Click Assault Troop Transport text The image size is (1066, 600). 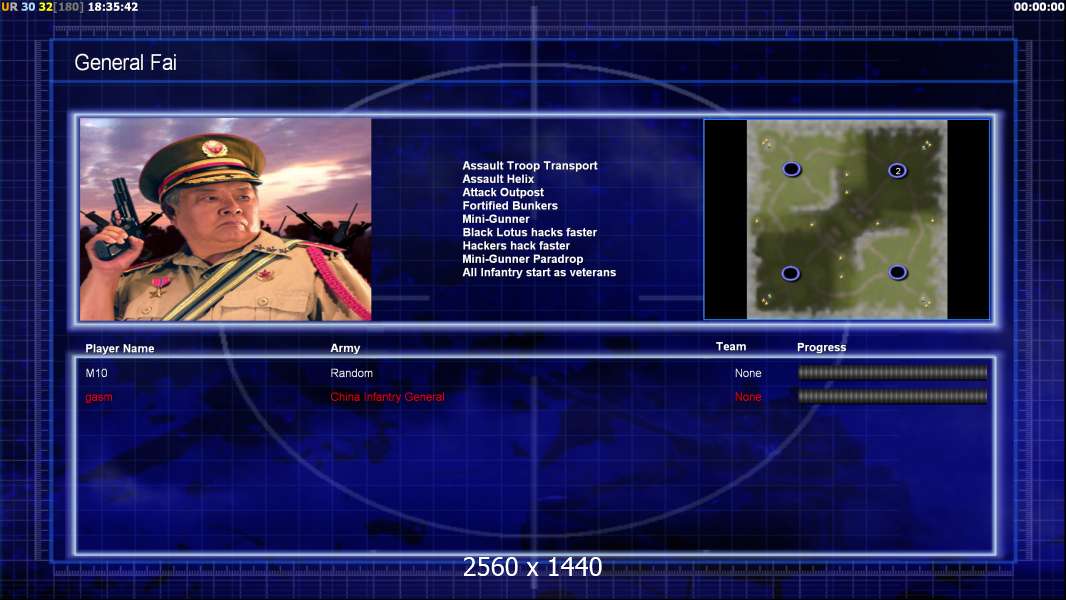530,166
